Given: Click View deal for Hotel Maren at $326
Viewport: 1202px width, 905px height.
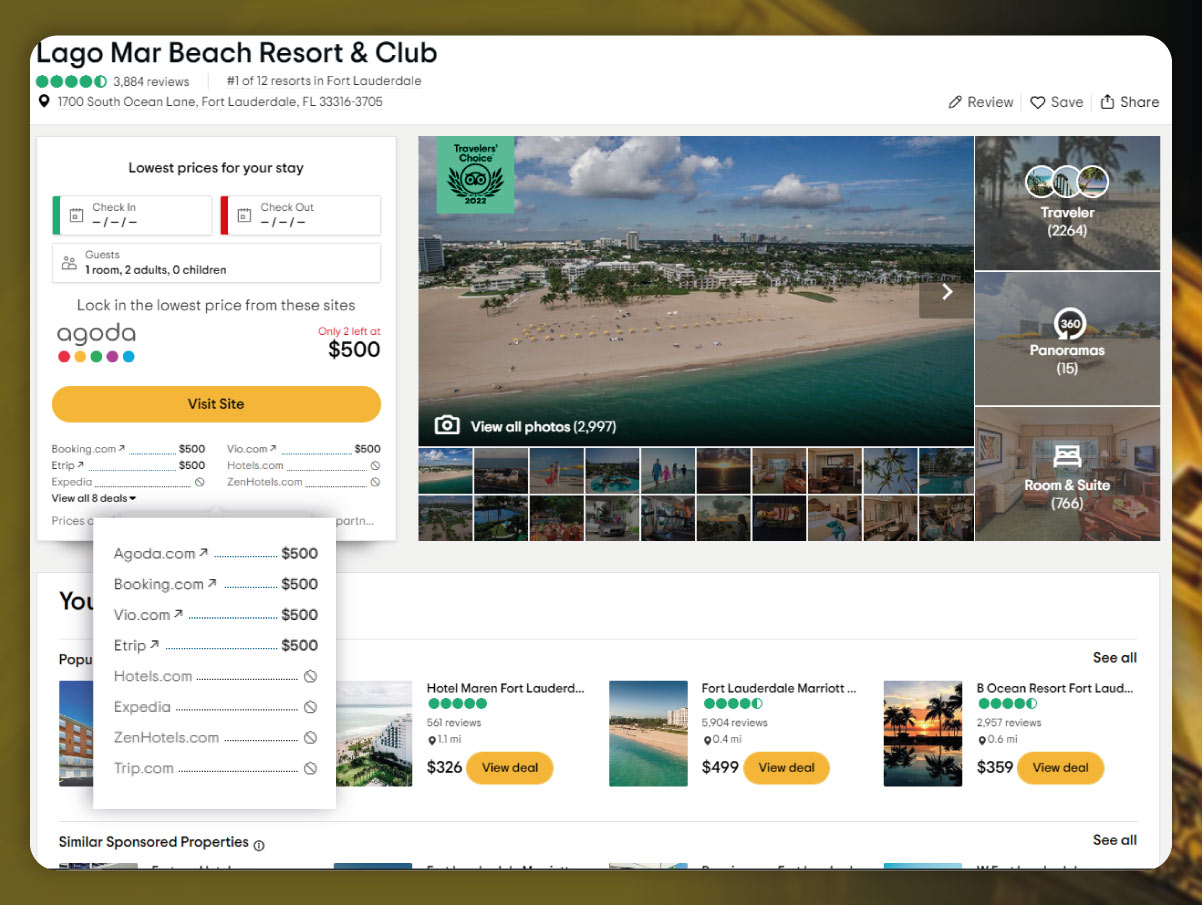Looking at the screenshot, I should pyautogui.click(x=510, y=768).
